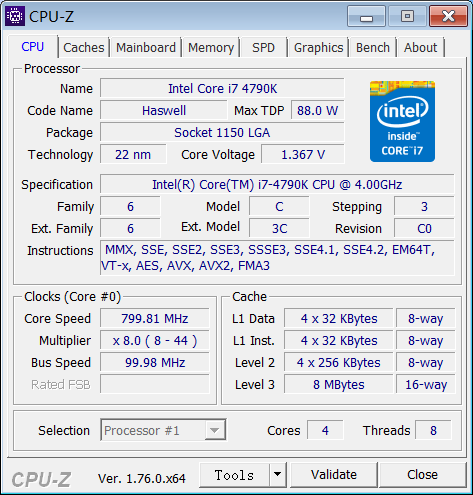Open the Bench tab
Image resolution: width=473 pixels, height=495 pixels.
[373, 48]
